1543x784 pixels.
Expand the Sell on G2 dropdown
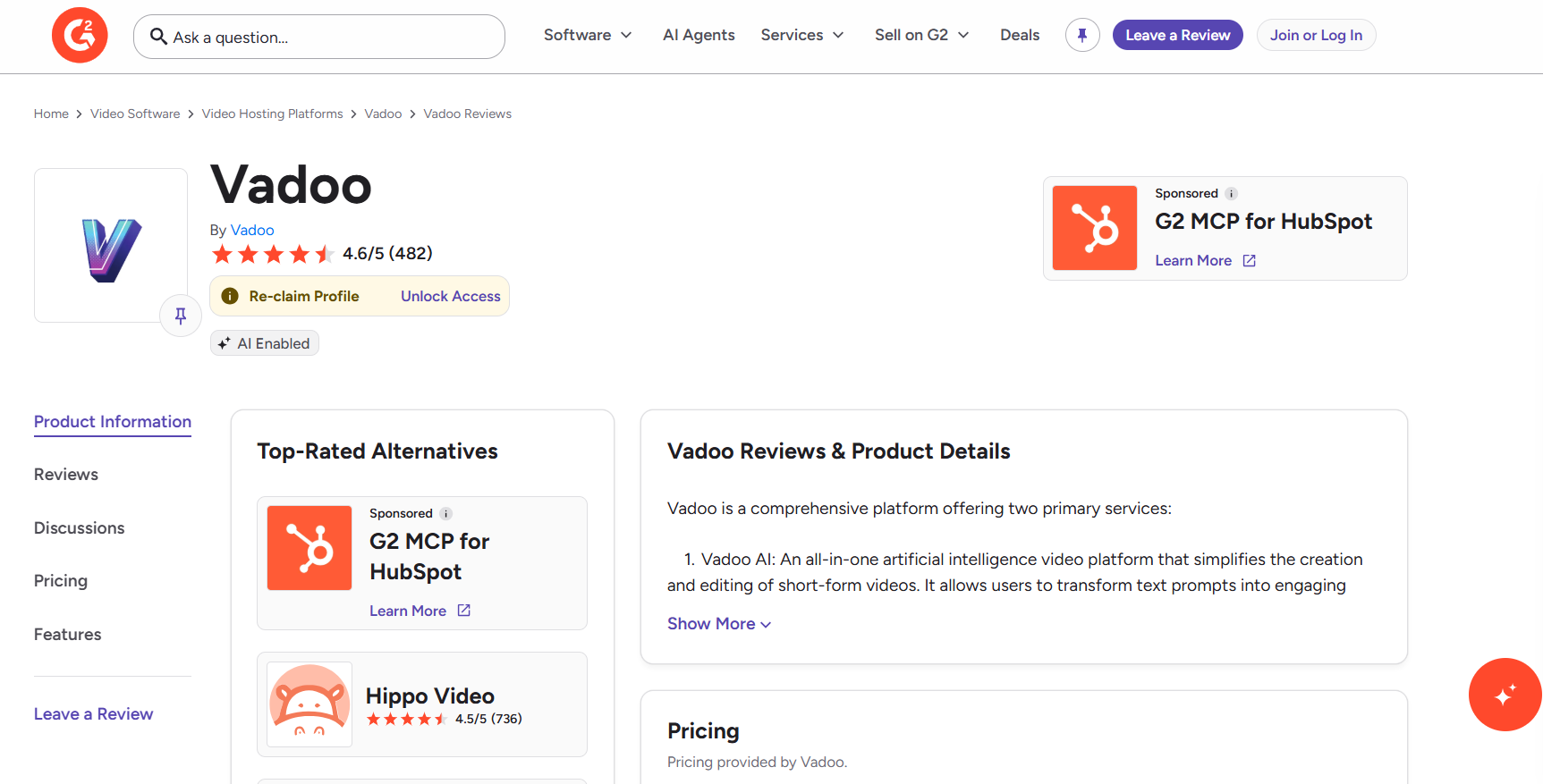click(922, 35)
